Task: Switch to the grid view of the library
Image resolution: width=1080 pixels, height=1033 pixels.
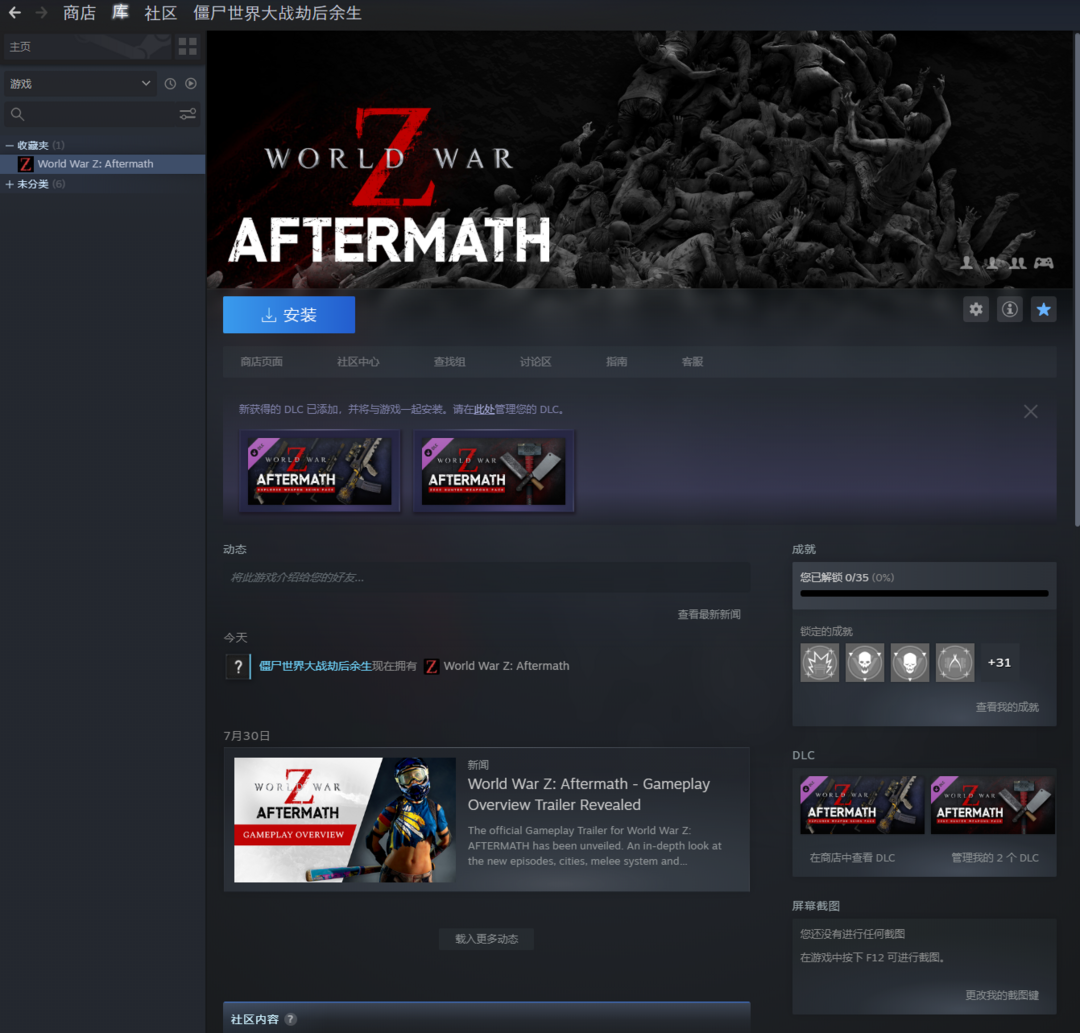Action: (x=187, y=47)
